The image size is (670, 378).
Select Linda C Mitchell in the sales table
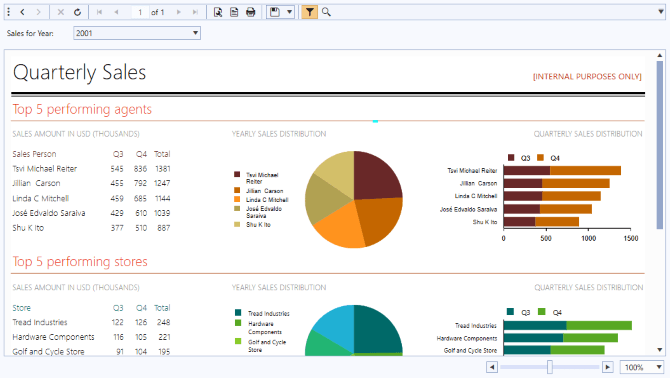click(x=41, y=198)
